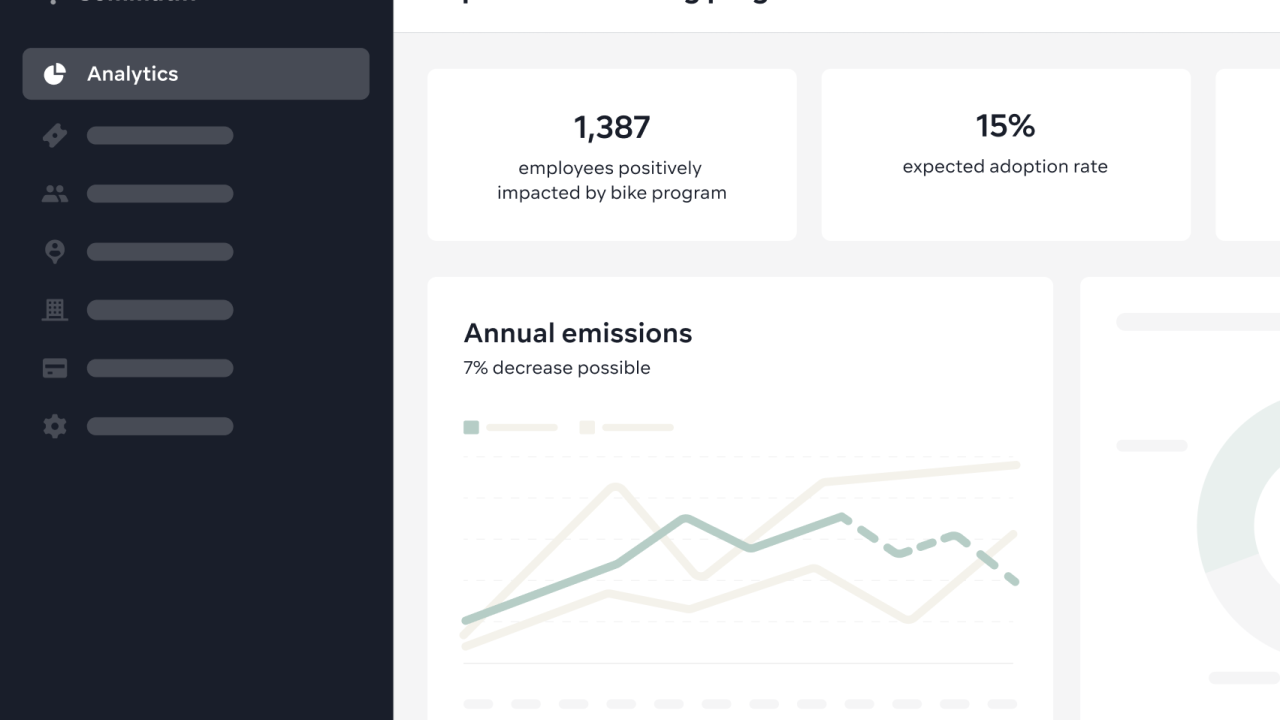Click the 15% expected adoption rate card

(1005, 154)
